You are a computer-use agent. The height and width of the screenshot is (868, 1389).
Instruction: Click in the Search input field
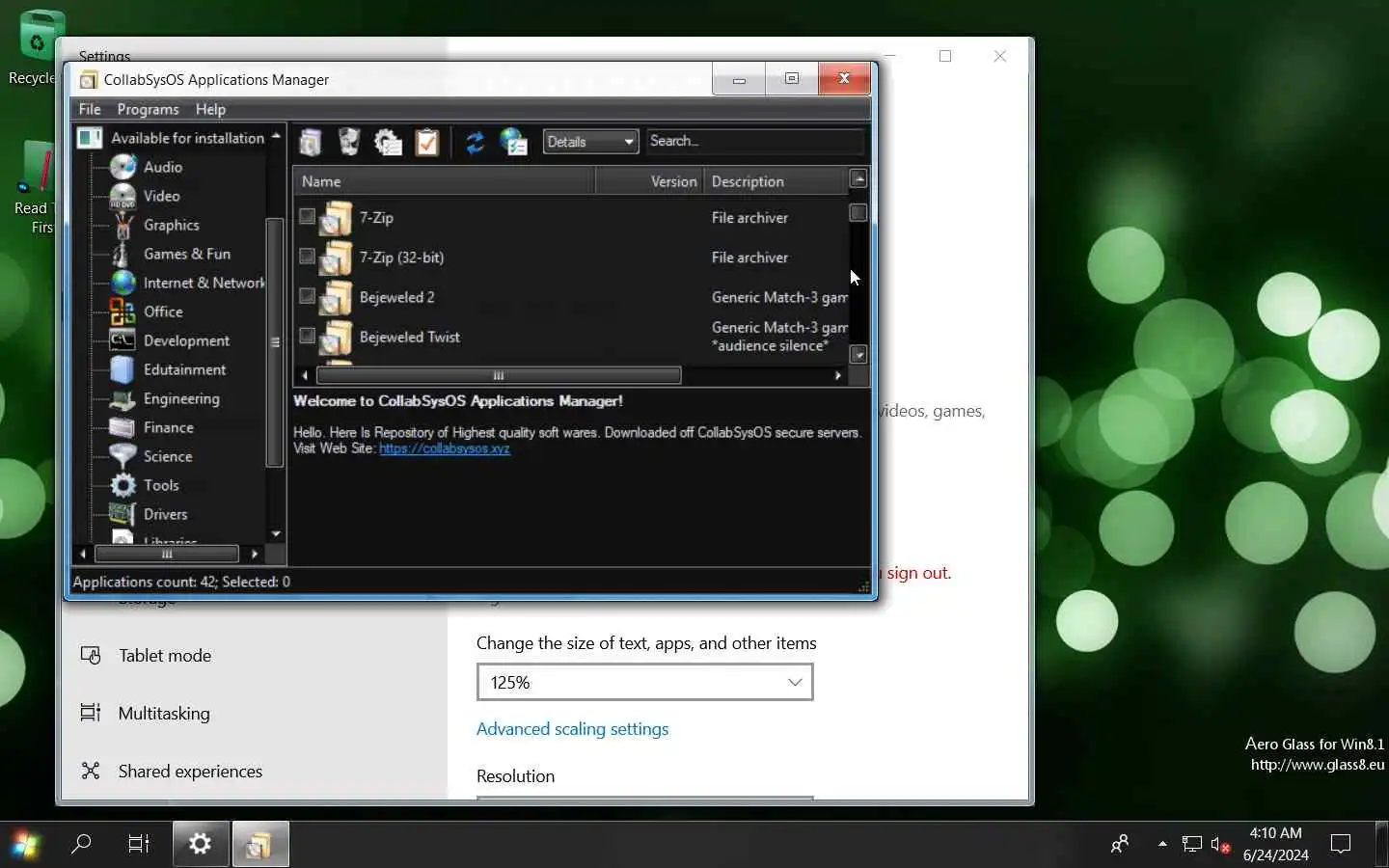[755, 141]
